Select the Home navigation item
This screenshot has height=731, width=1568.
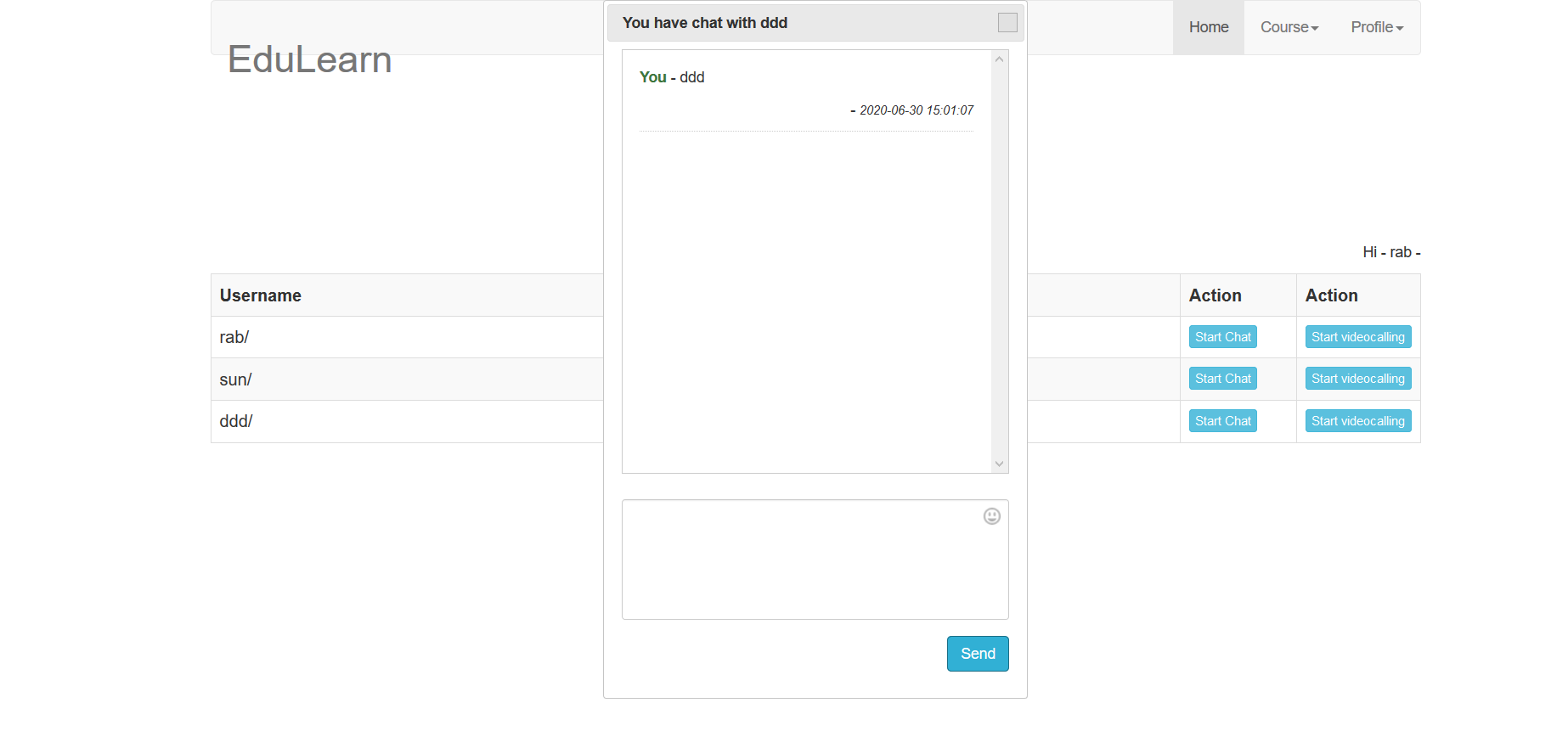pyautogui.click(x=1208, y=27)
